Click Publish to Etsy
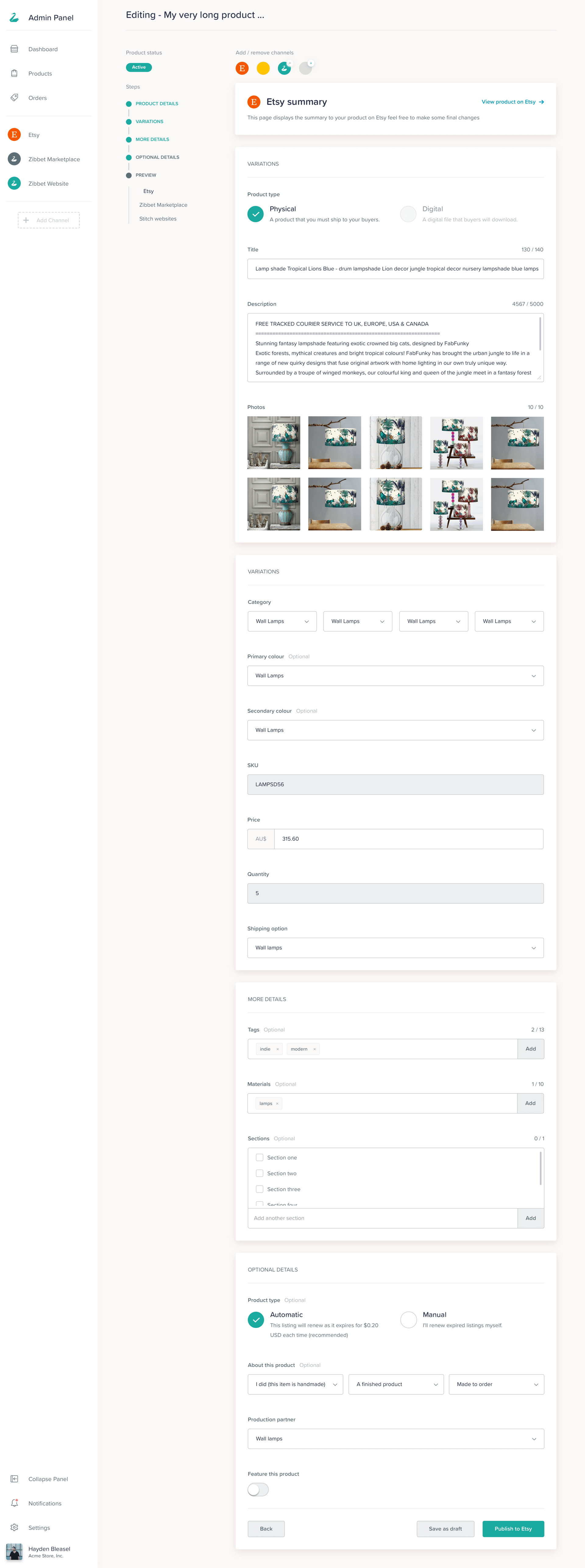 click(513, 1528)
